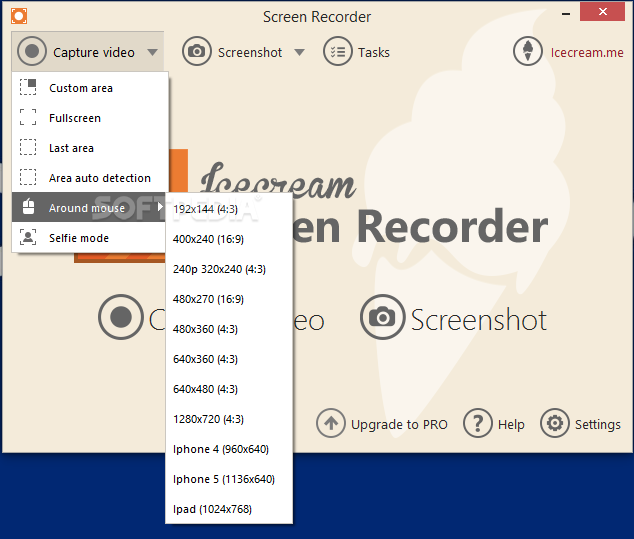Choose 640x360 (4:3) resolution
Viewport: 634px width, 539px height.
coord(229,359)
